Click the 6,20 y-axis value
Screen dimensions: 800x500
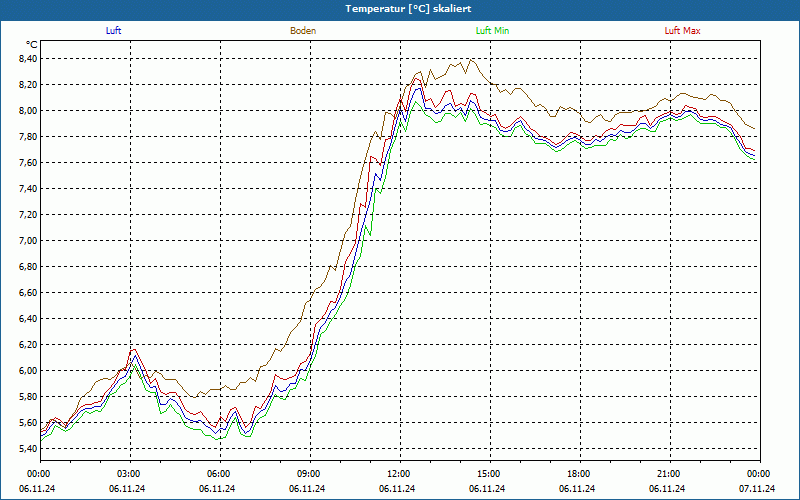[29, 345]
